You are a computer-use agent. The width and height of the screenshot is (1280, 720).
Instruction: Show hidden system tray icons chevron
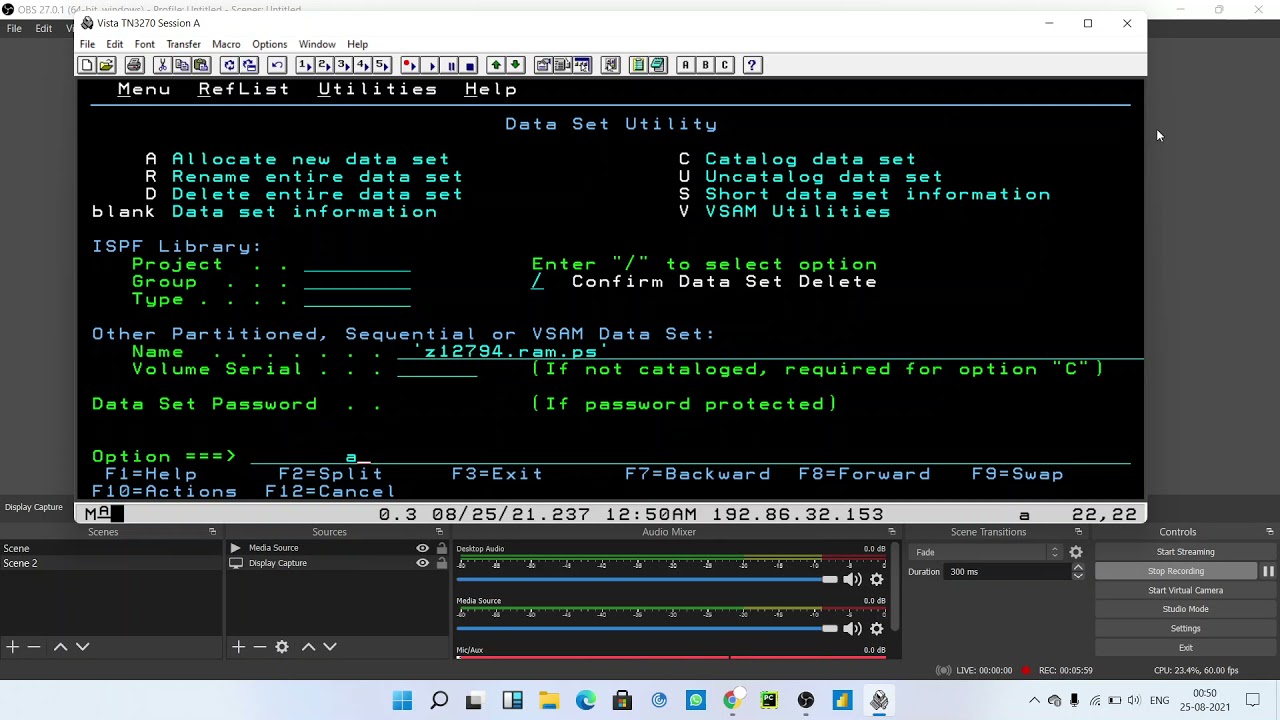click(1034, 701)
